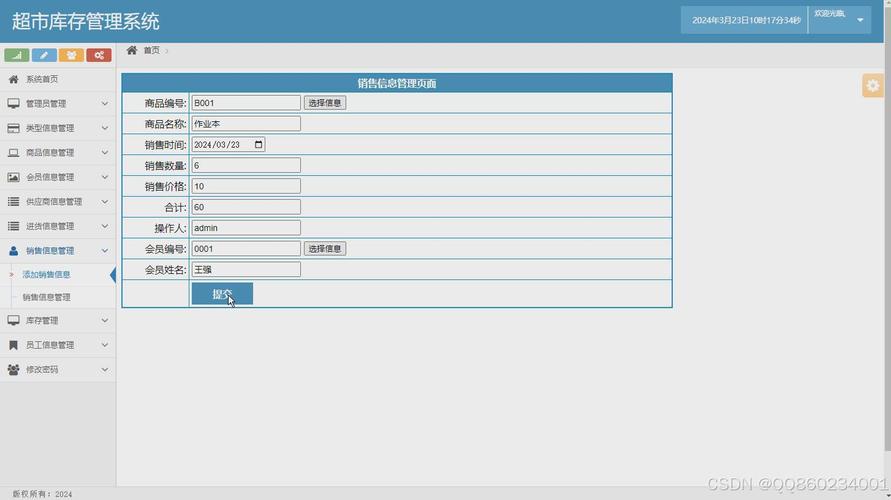
Task: Expand the 库存管理 sidebar section
Action: point(57,321)
